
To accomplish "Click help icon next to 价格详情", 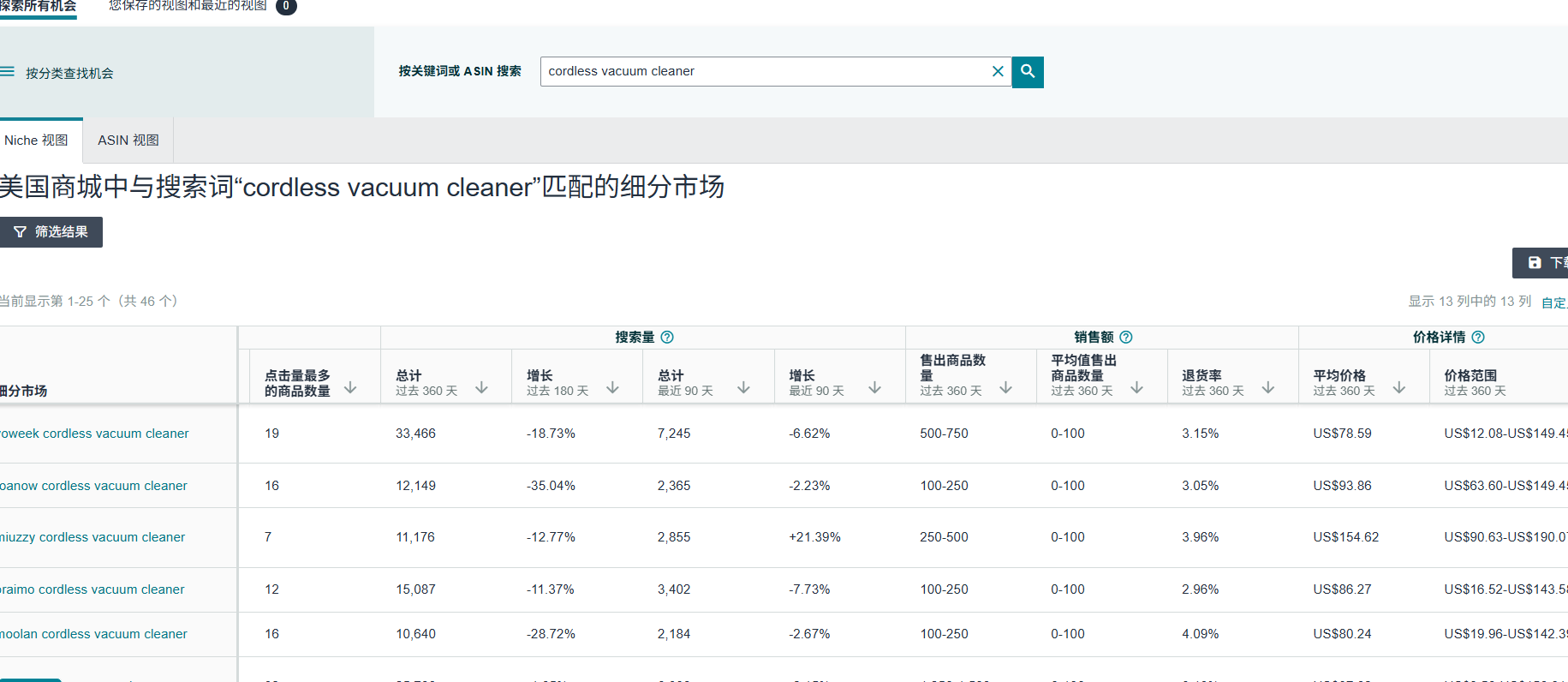I will [1477, 338].
